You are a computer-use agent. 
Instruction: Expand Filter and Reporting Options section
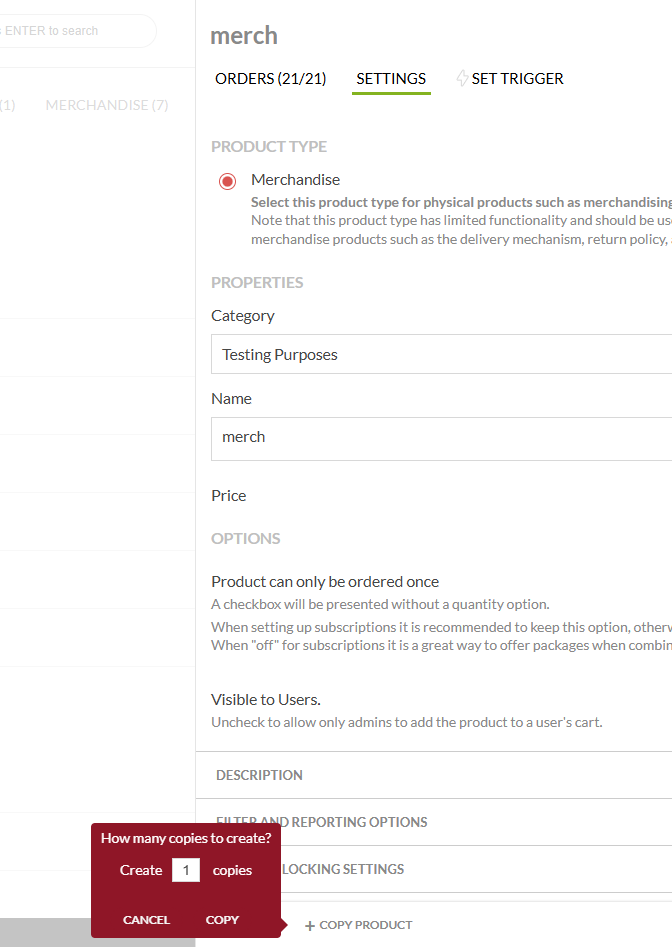pyautogui.click(x=321, y=822)
